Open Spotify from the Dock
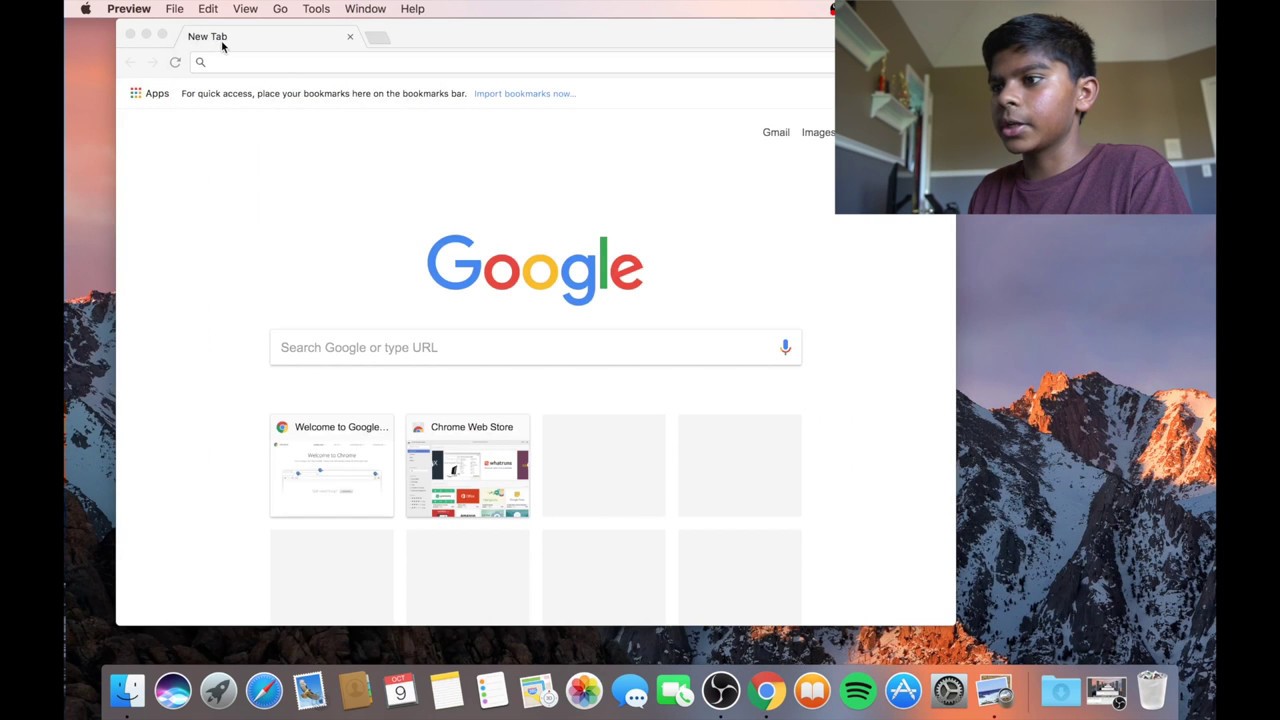Screen dimensions: 1280x720 (858, 691)
